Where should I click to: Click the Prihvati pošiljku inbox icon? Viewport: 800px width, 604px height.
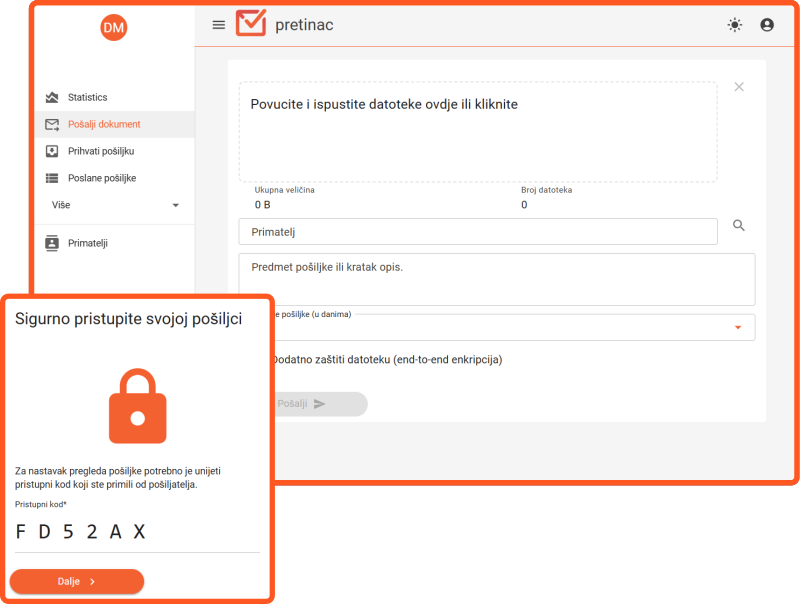pyautogui.click(x=52, y=151)
